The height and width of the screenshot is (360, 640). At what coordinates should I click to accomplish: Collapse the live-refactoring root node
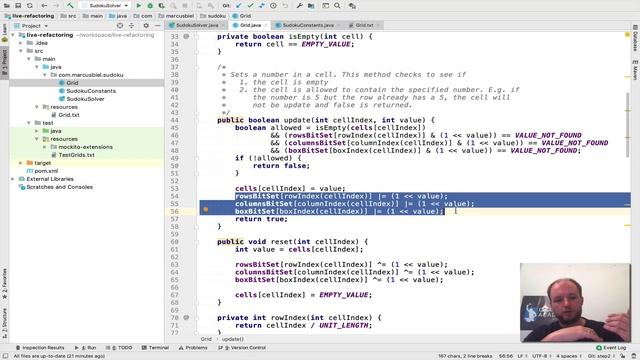(13, 35)
